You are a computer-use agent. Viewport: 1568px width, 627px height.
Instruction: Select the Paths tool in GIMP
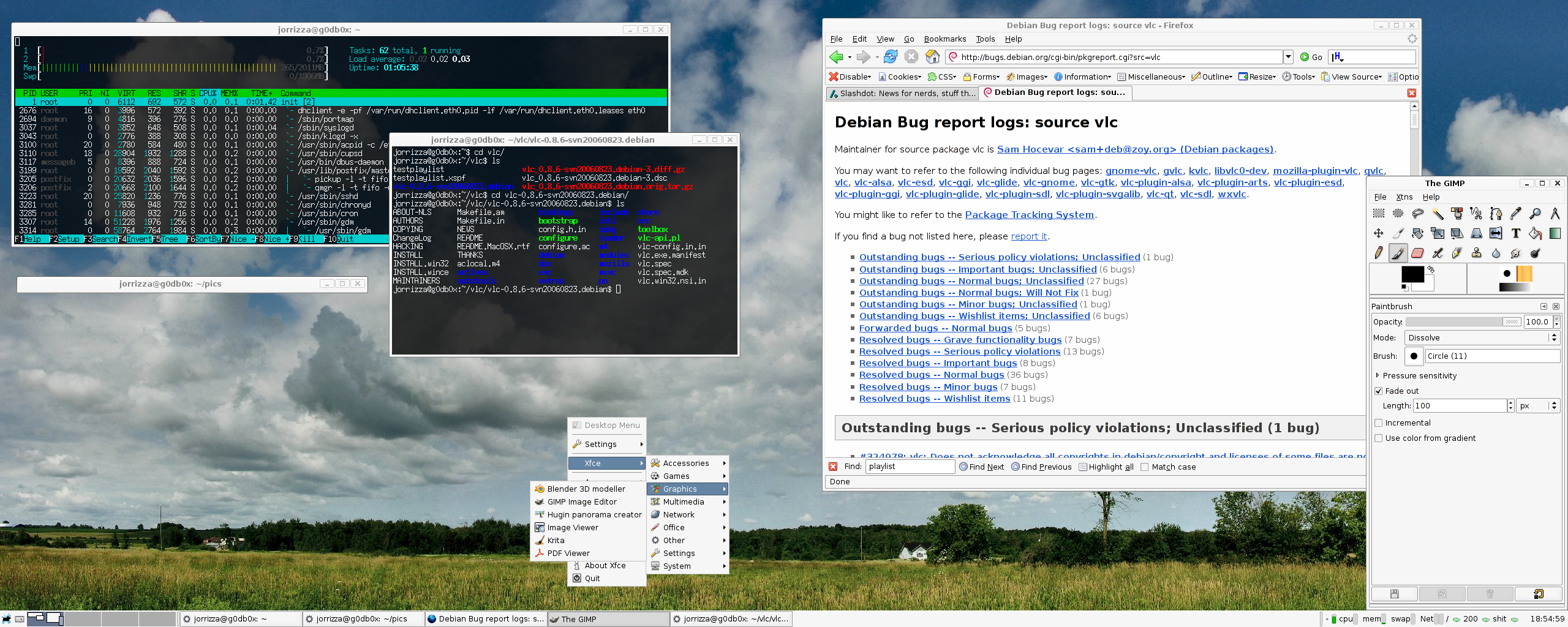[x=1496, y=214]
